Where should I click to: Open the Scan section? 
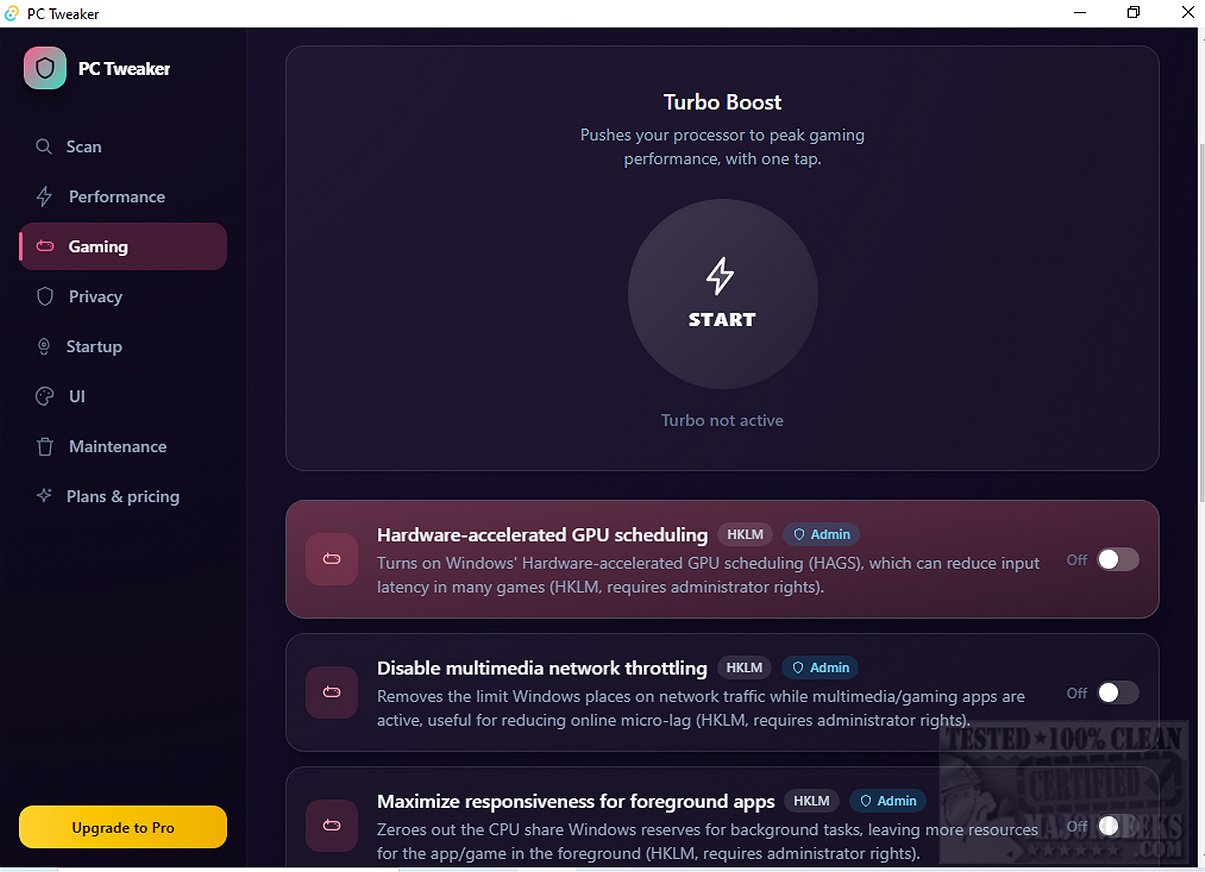coord(123,147)
